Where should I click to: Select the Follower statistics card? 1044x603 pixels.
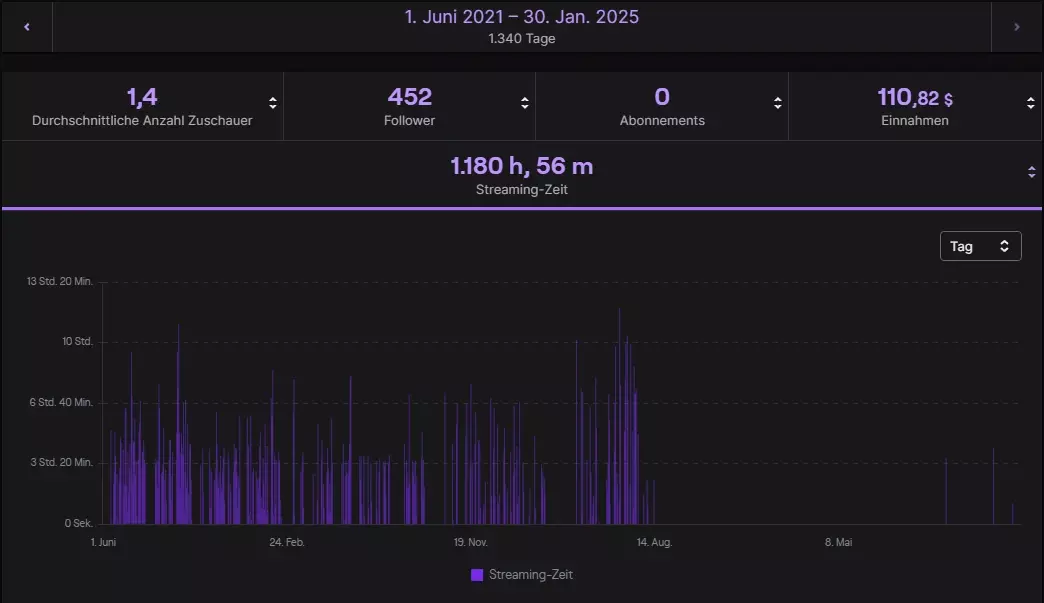tap(409, 105)
